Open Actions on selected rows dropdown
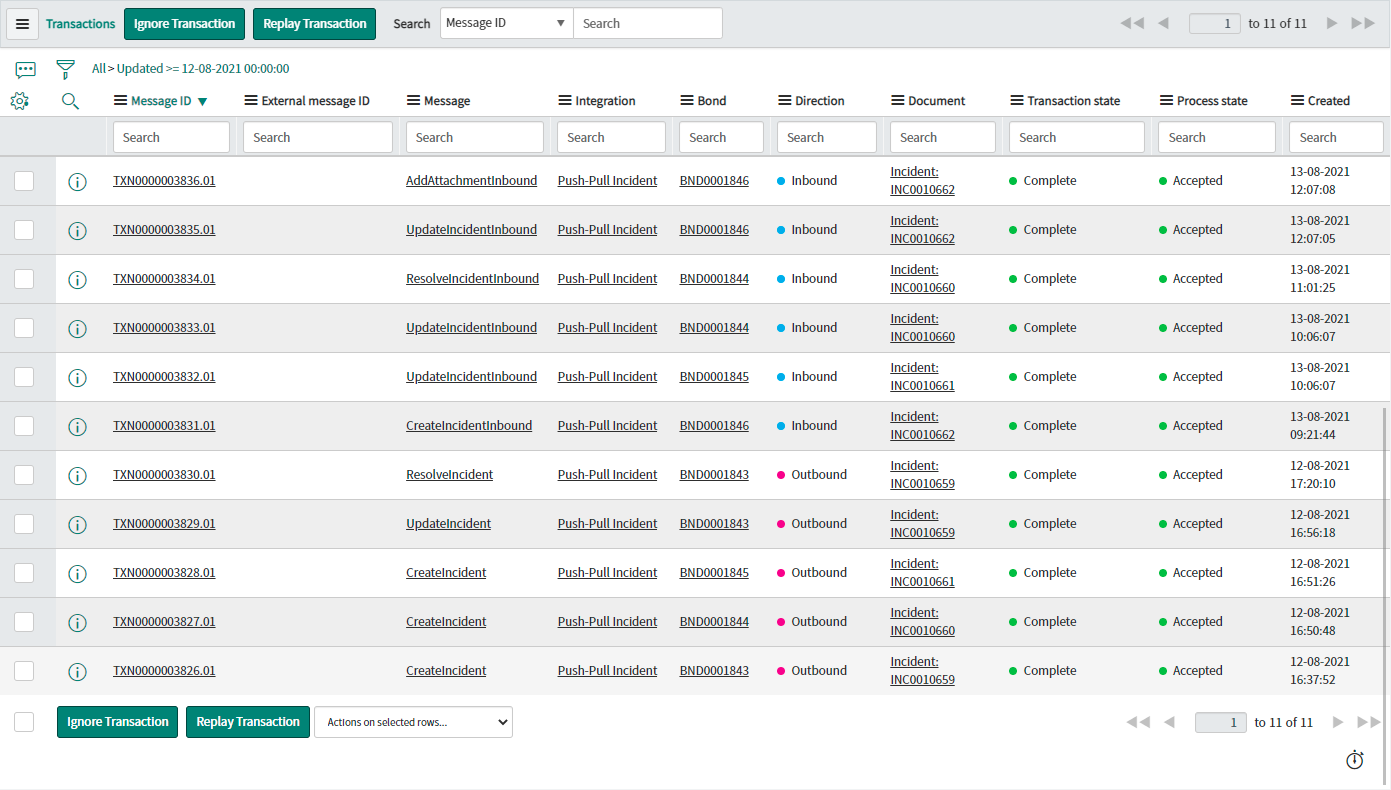Screen dimensions: 1391x790 point(413,722)
